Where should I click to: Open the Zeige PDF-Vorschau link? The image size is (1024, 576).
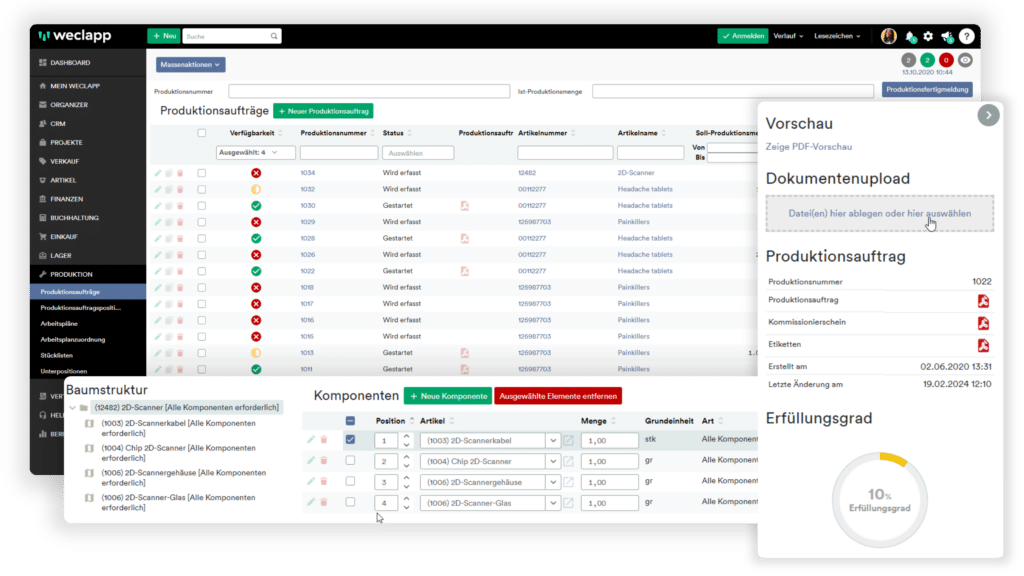(x=808, y=147)
